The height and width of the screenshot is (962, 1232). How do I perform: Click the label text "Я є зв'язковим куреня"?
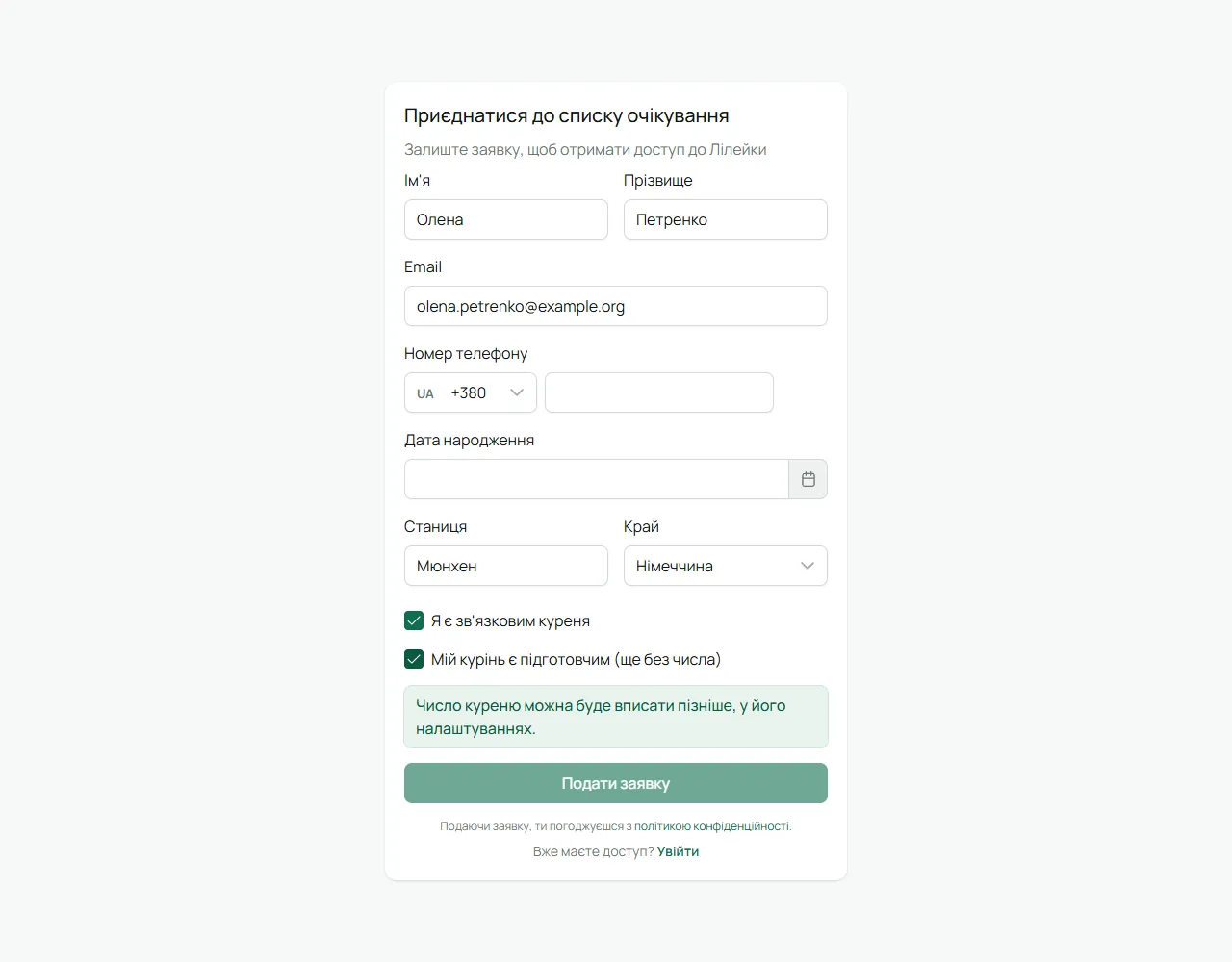click(x=510, y=621)
